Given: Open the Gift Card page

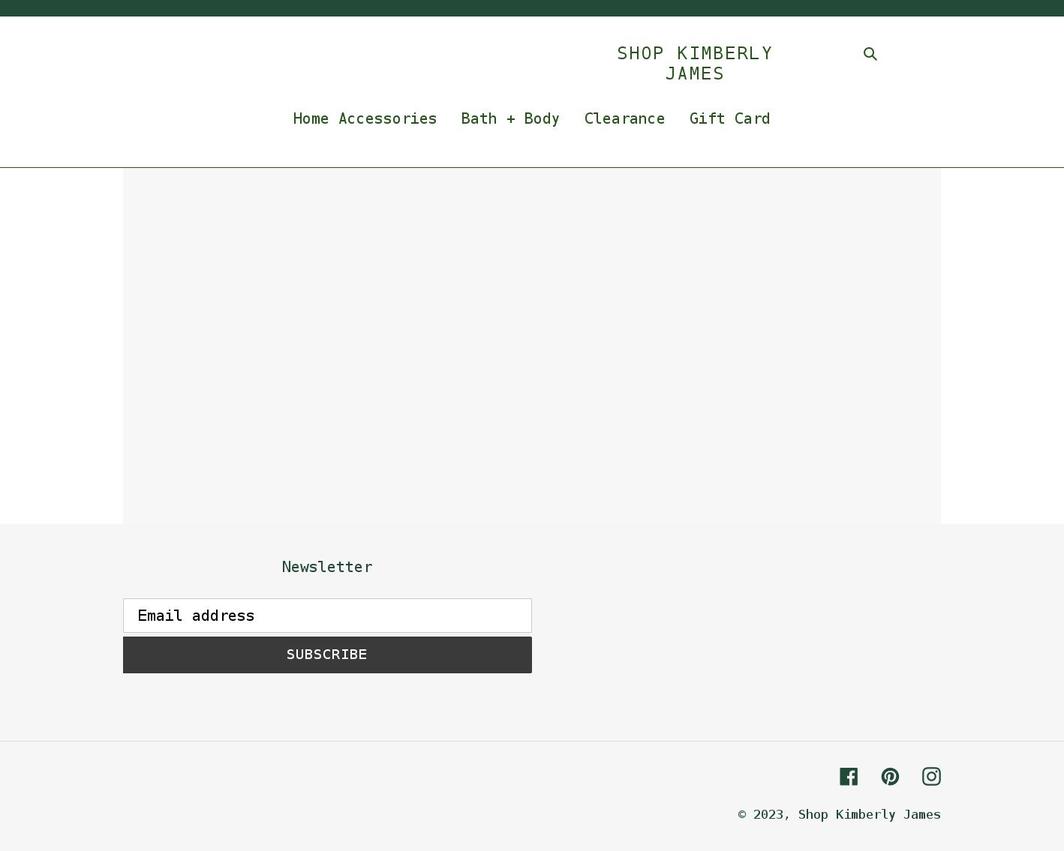Looking at the screenshot, I should click(729, 119).
